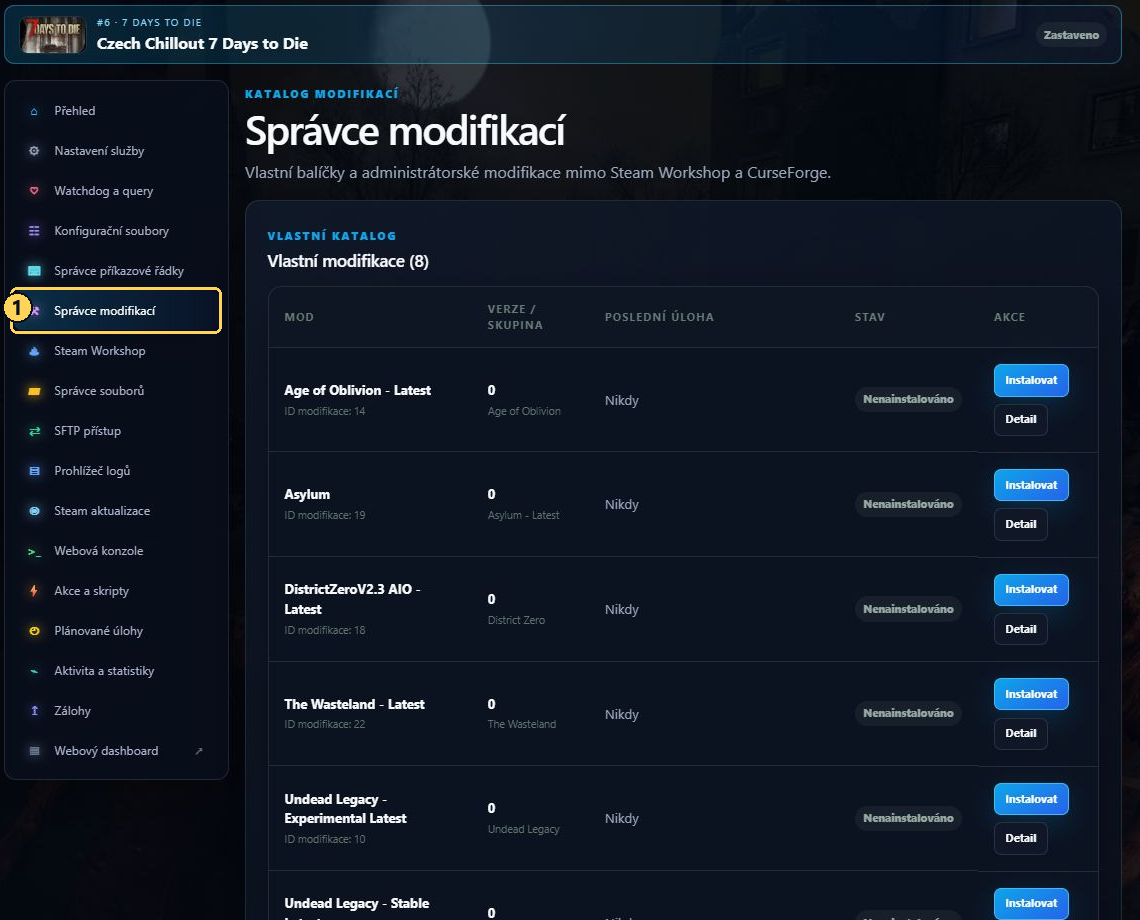
Task: Click the gear icon beside Nastavení služby
Action: (34, 151)
